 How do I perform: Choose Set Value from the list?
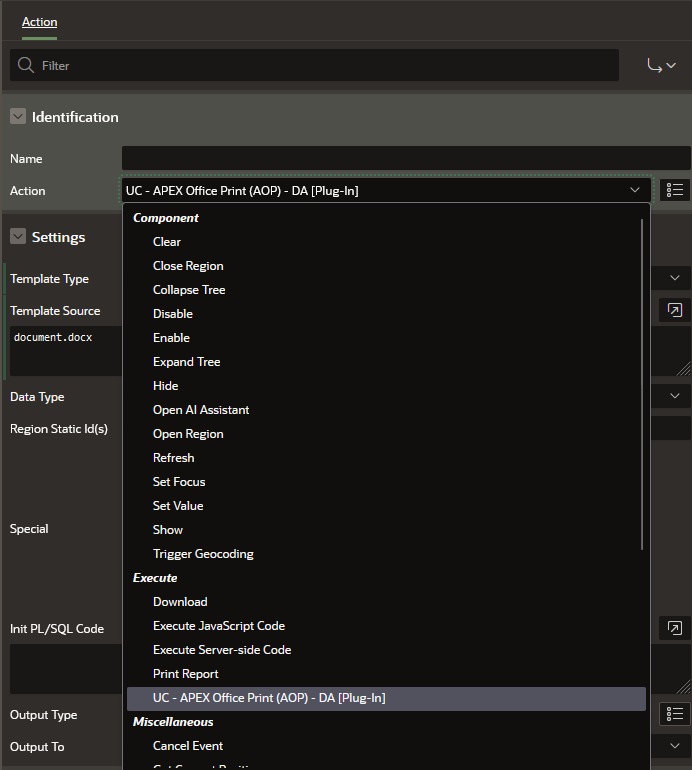pos(178,506)
